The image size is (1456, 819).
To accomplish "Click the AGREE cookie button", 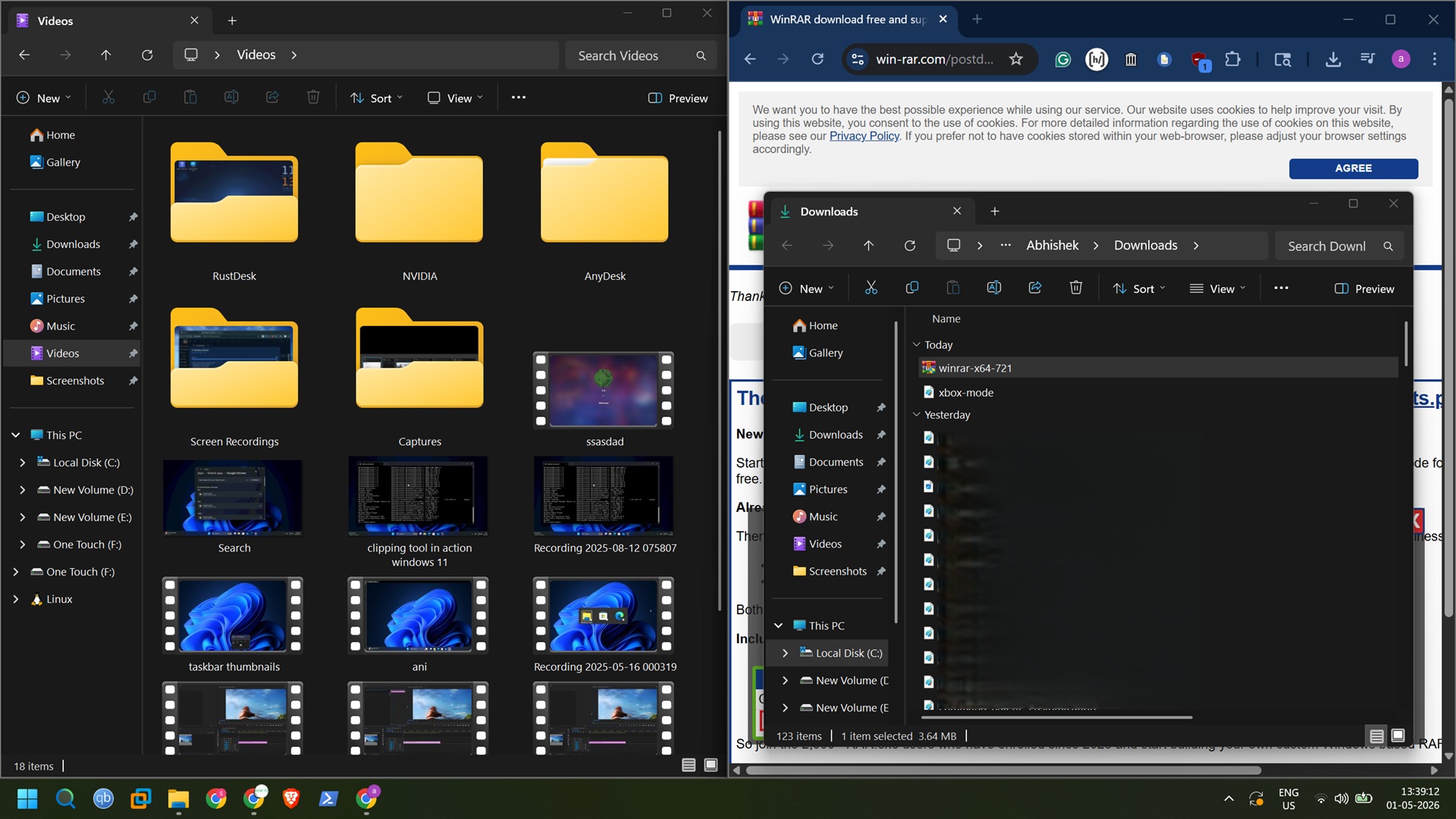I will click(1354, 168).
